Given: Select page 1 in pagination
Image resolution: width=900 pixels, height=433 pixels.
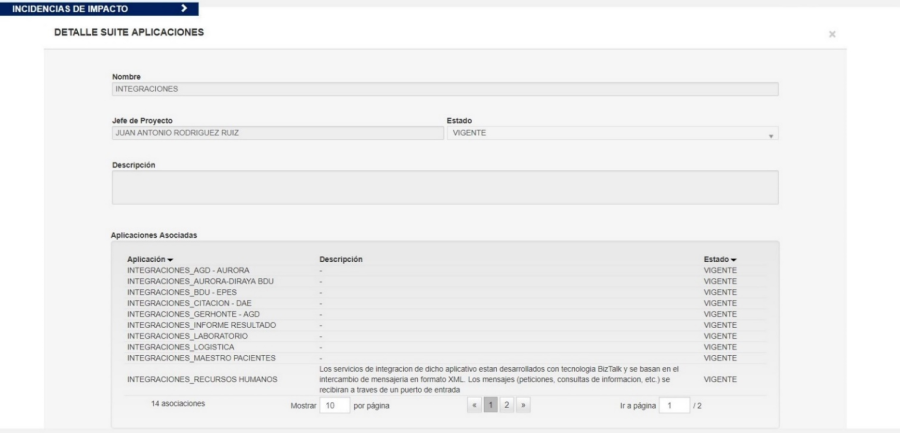Looking at the screenshot, I should [x=491, y=405].
